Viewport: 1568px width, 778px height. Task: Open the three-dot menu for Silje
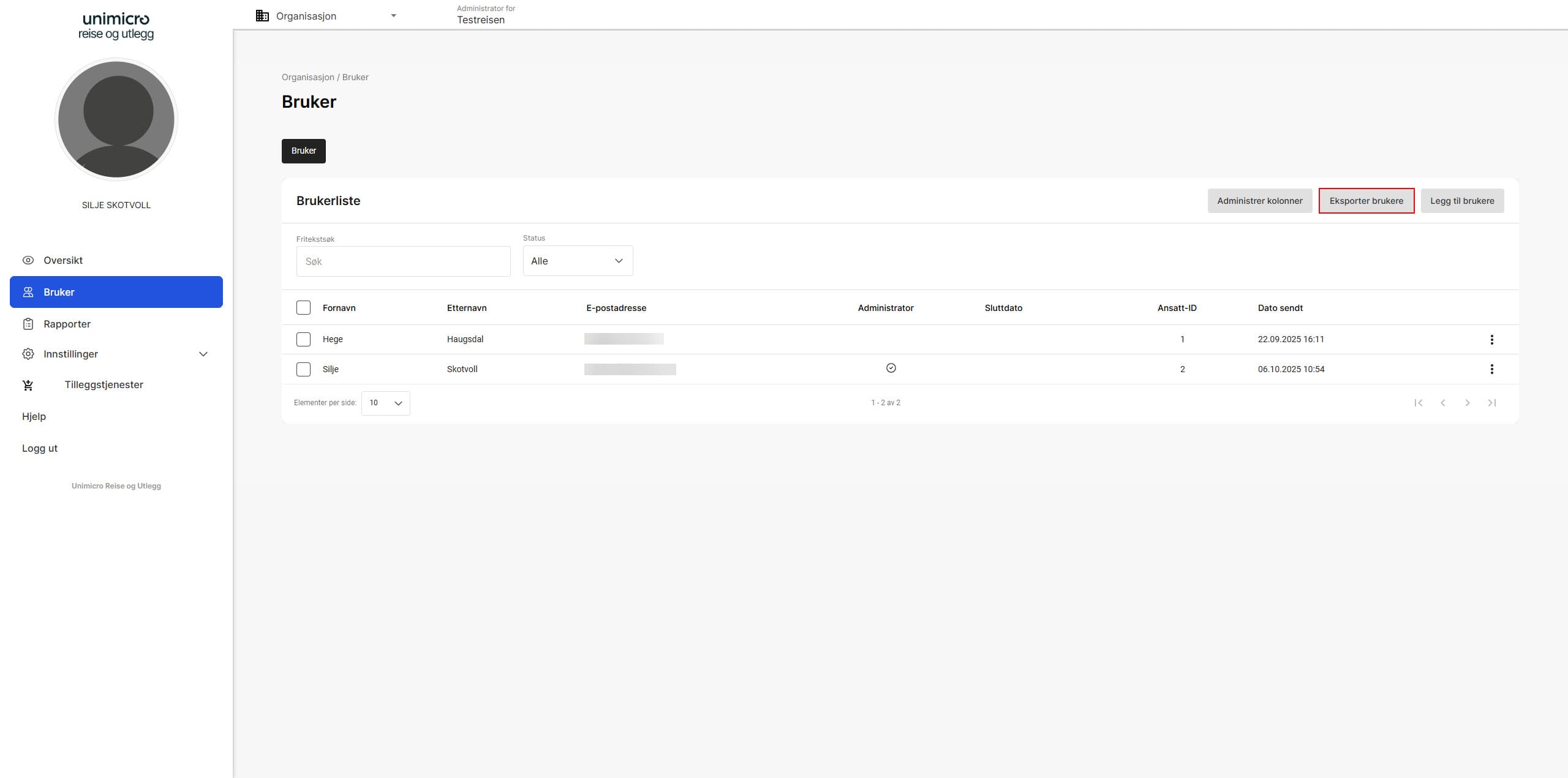click(x=1491, y=369)
